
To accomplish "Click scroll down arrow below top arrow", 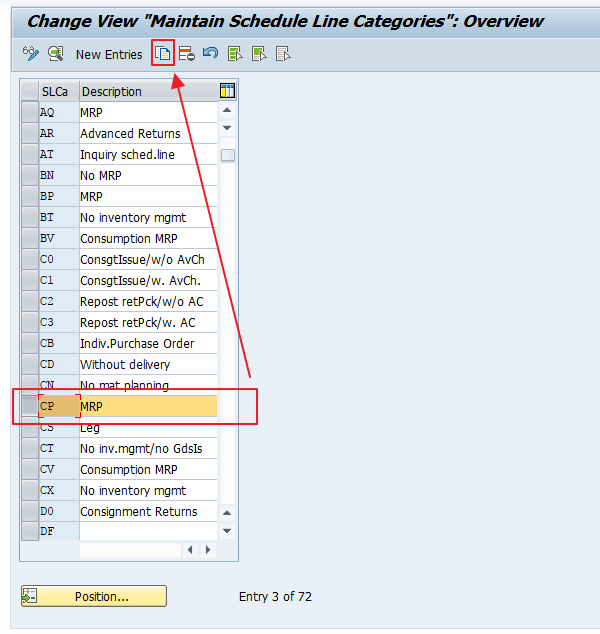I will coord(227,128).
